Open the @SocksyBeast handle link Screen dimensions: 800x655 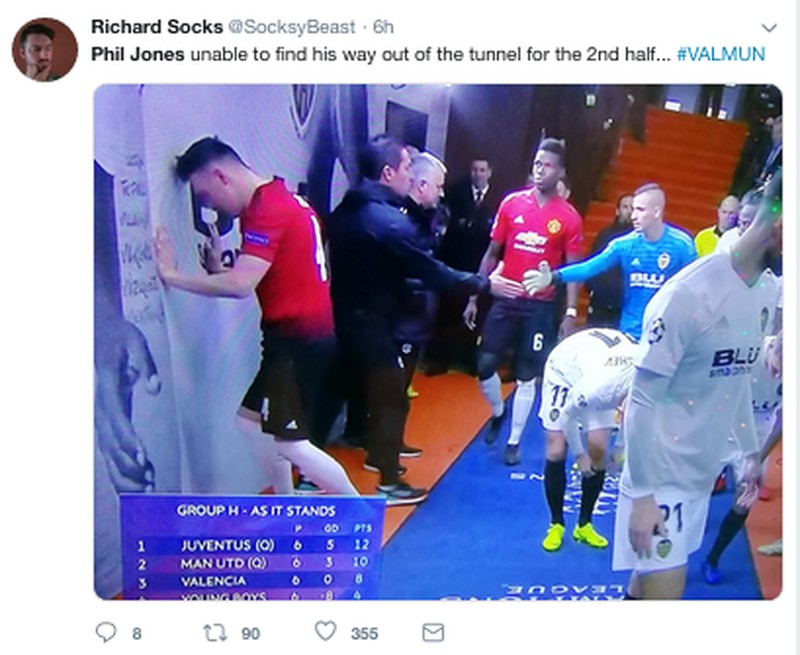[291, 27]
